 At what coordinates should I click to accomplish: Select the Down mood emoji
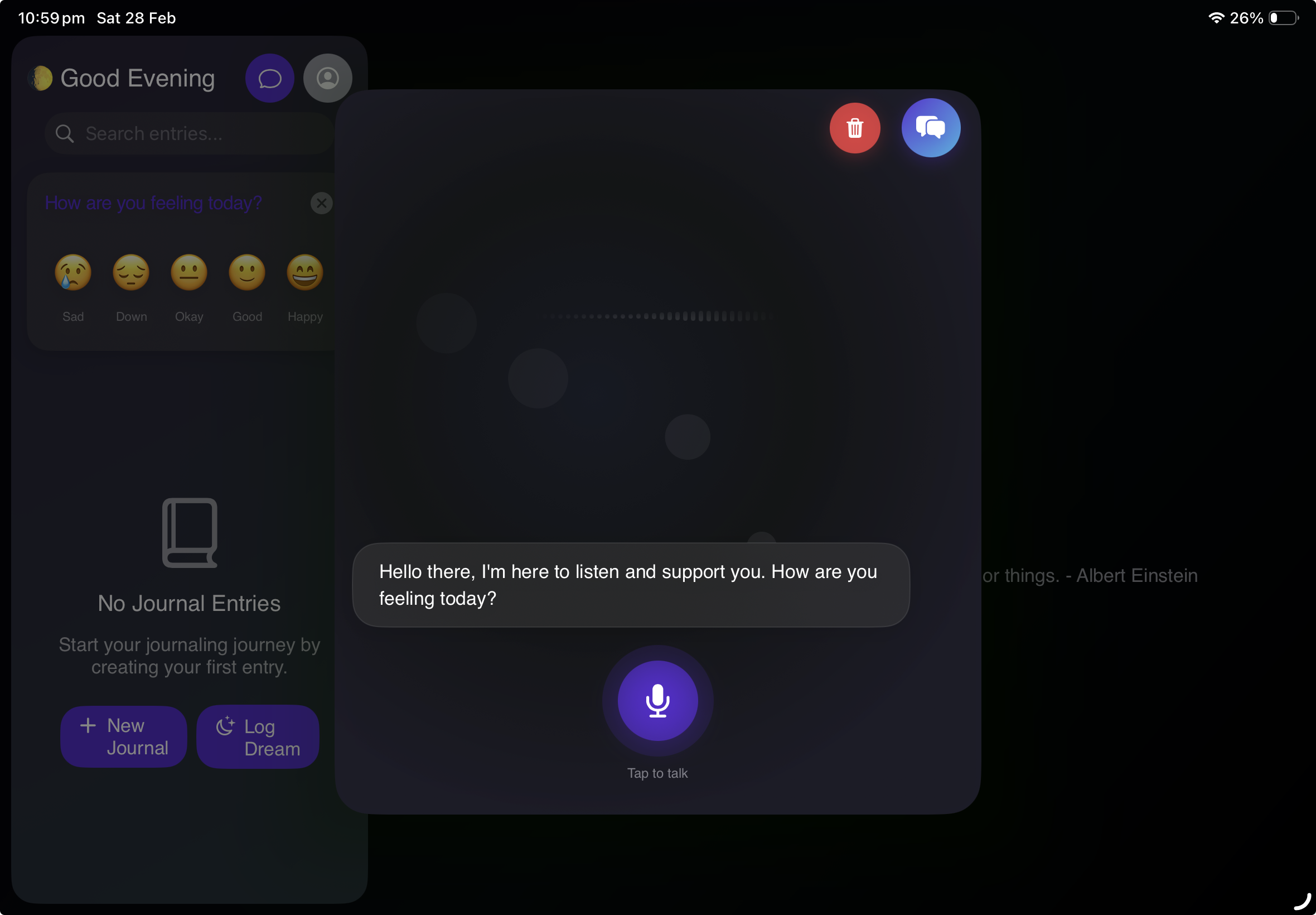(x=131, y=272)
